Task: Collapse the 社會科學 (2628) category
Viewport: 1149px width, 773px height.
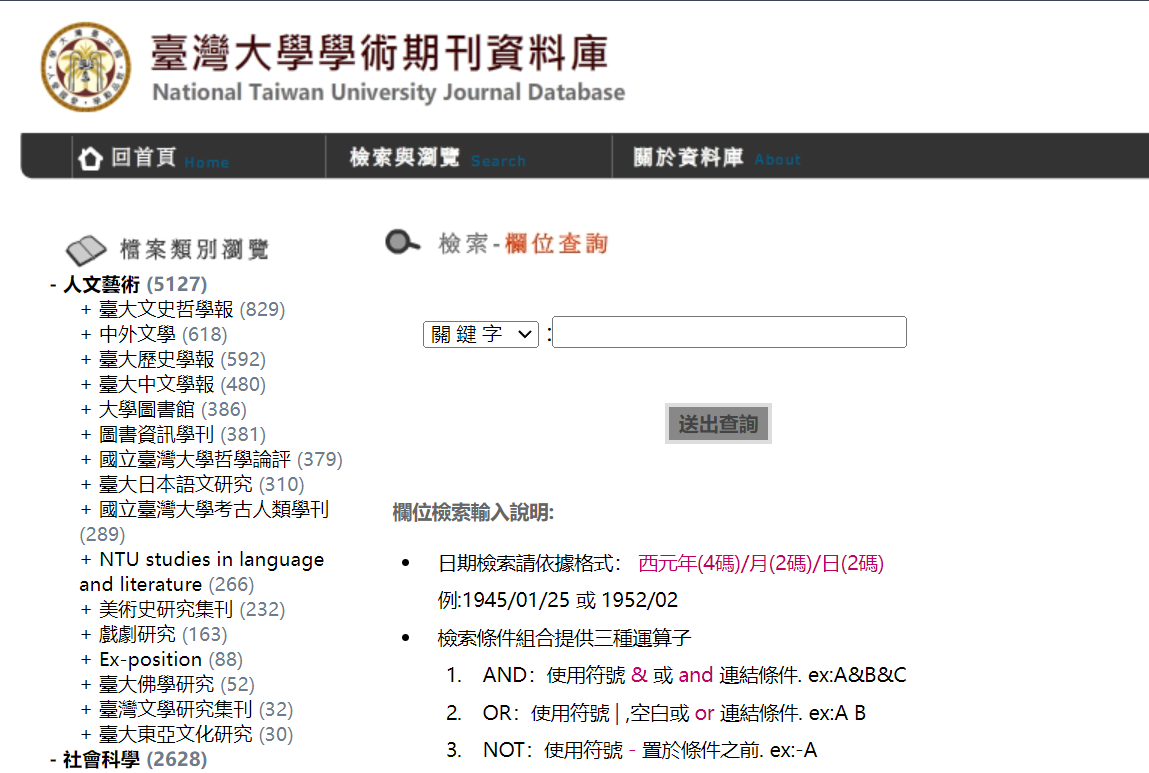Action: click(128, 760)
